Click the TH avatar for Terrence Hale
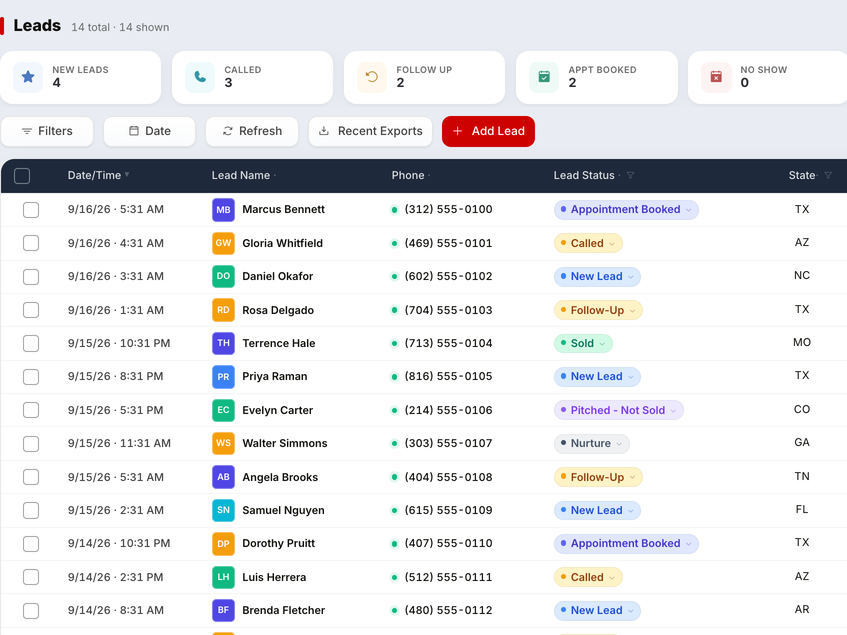This screenshot has width=847, height=635. pos(223,343)
